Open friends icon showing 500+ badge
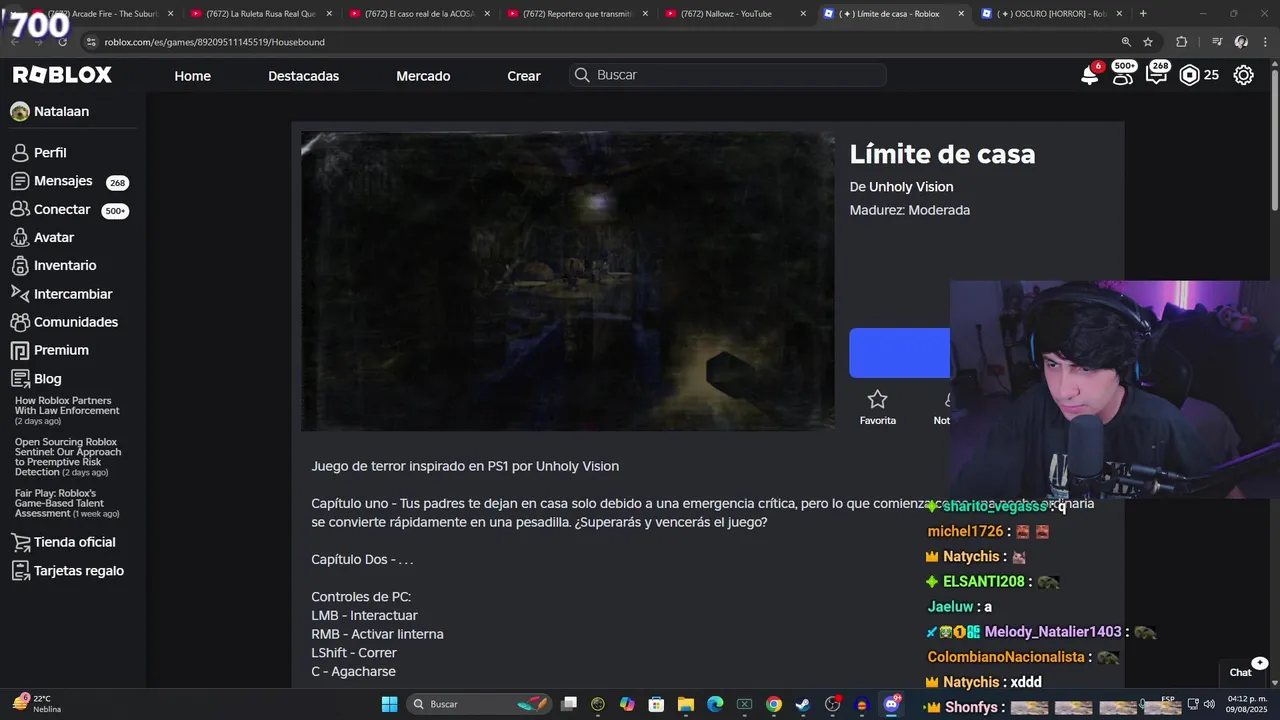Image resolution: width=1280 pixels, height=720 pixels. click(1123, 75)
